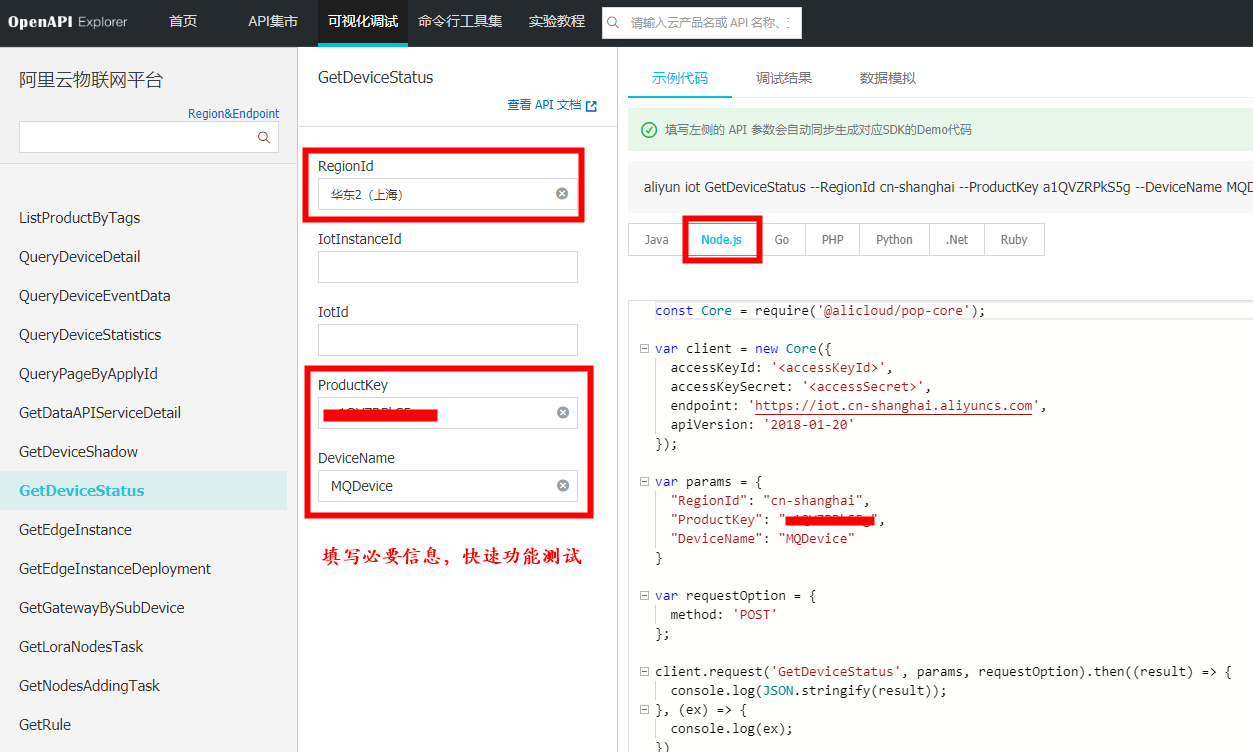The height and width of the screenshot is (752, 1253).
Task: Select the Python code language tab
Action: click(x=895, y=239)
